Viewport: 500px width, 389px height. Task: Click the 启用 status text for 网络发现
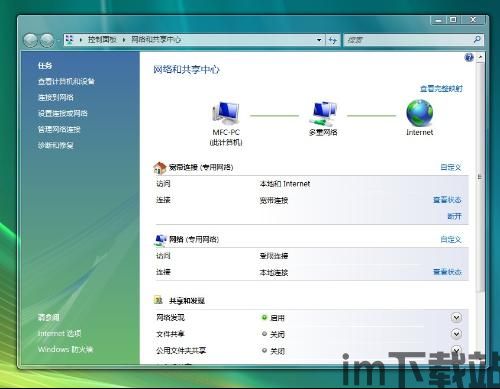(277, 318)
